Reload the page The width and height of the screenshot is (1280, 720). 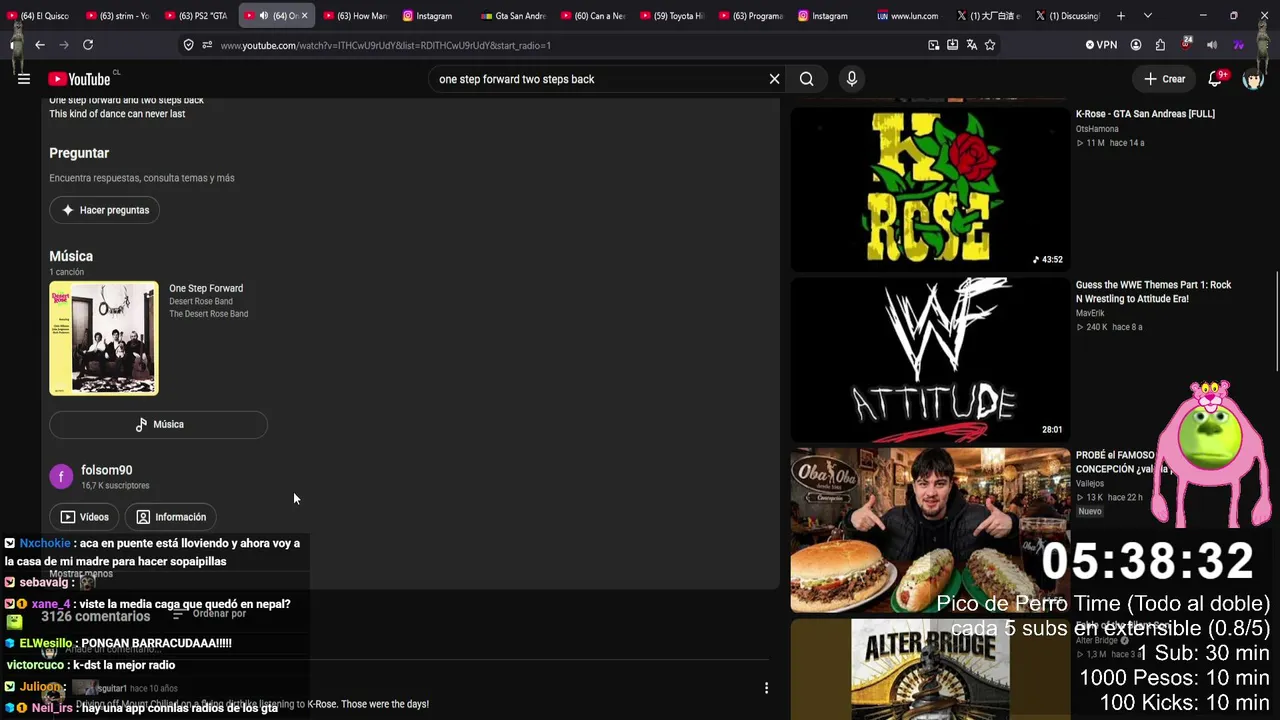pyautogui.click(x=88, y=45)
